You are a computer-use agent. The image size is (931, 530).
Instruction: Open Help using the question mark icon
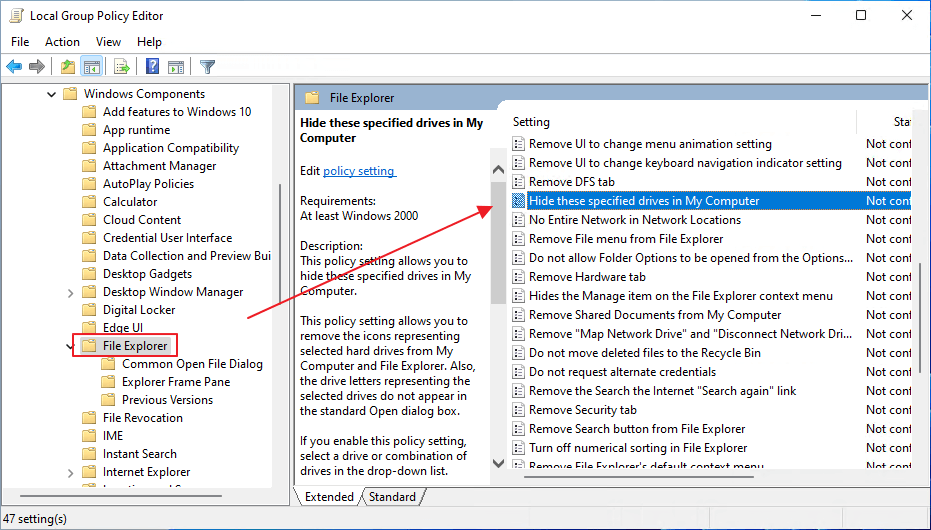[152, 67]
